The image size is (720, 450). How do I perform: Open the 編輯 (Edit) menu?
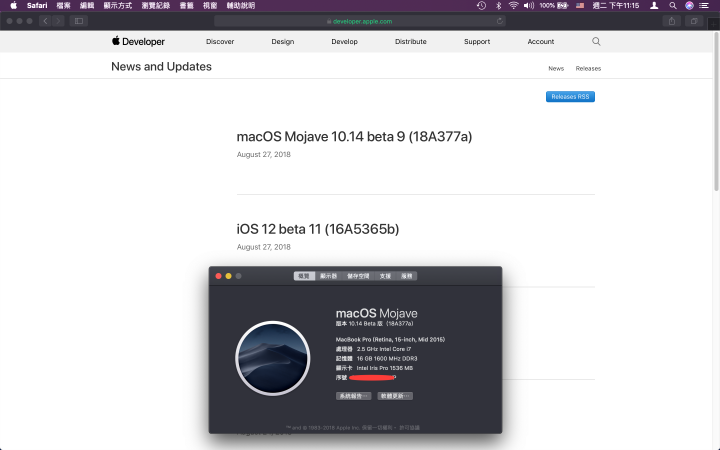[87, 6]
